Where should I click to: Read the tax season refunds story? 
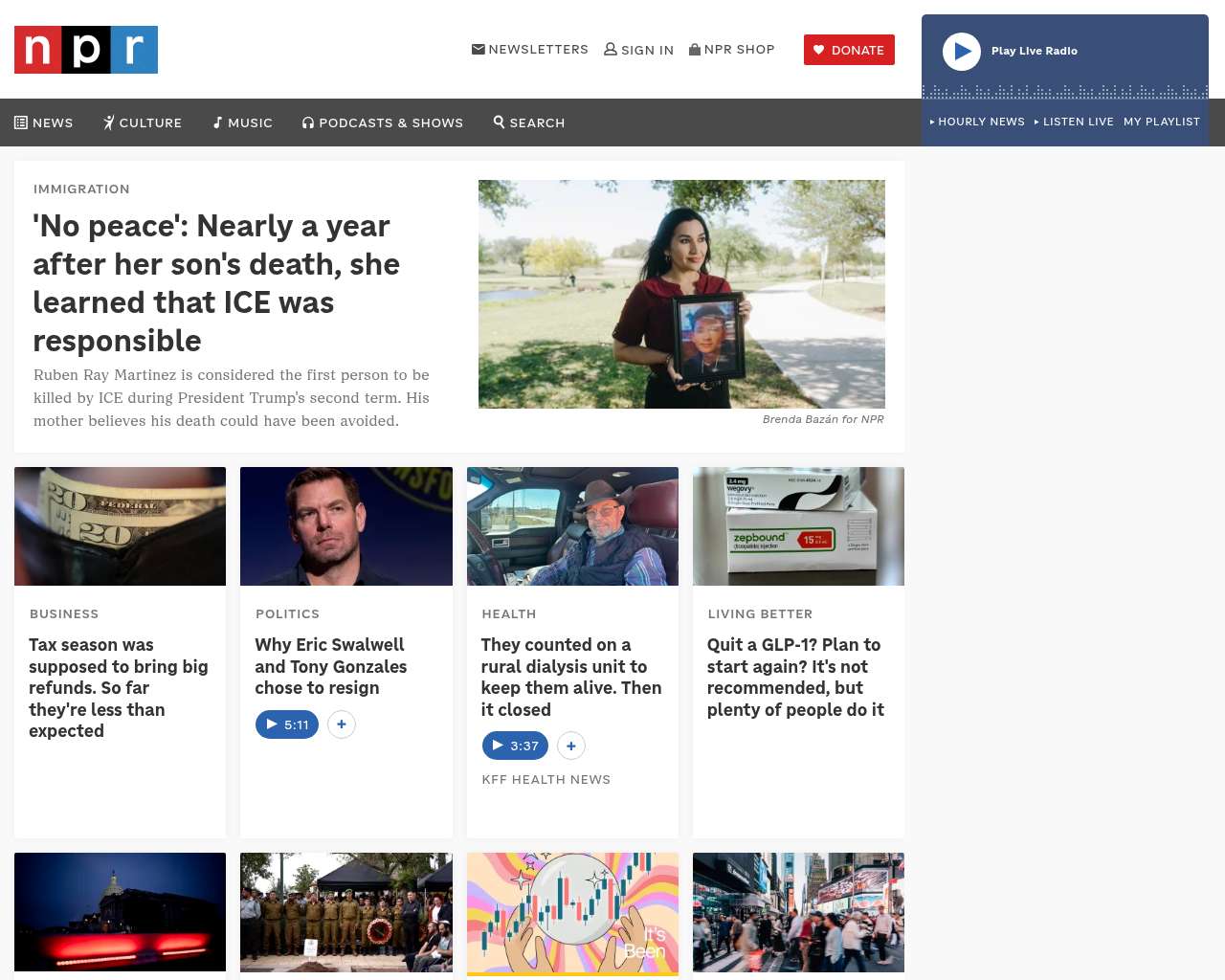pyautogui.click(x=119, y=688)
